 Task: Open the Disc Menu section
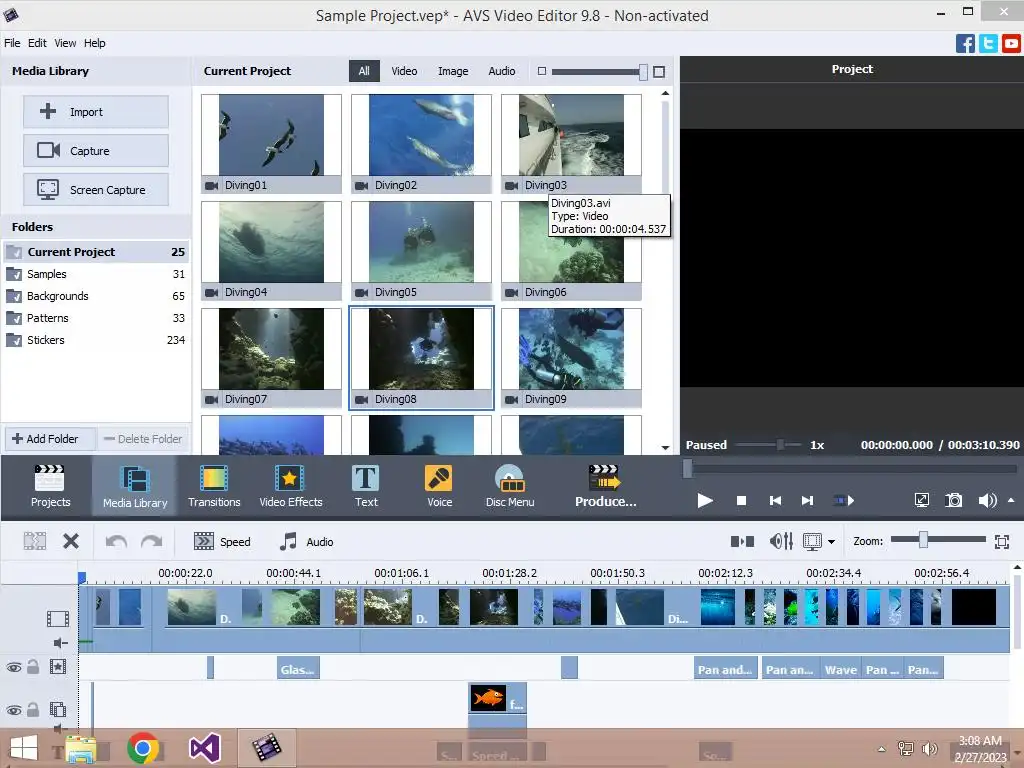pyautogui.click(x=510, y=486)
